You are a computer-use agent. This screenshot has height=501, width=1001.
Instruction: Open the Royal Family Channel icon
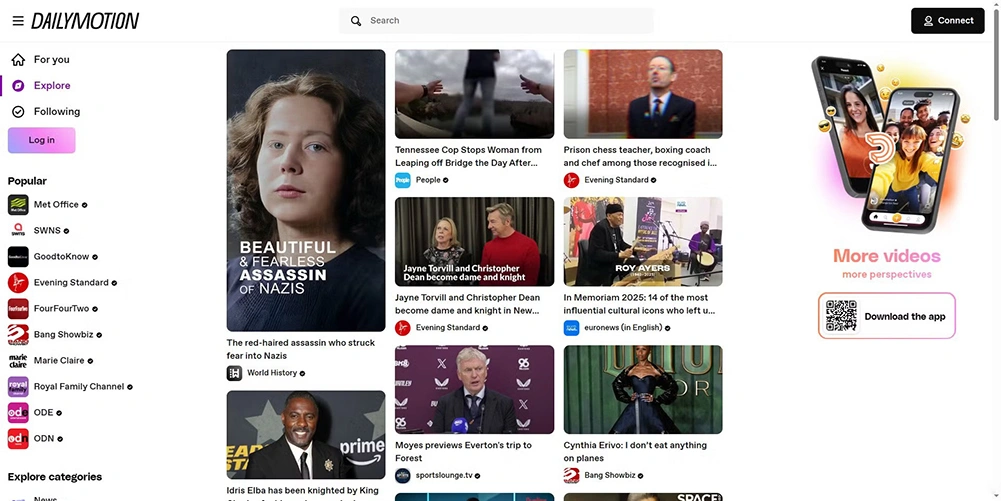click(x=18, y=387)
